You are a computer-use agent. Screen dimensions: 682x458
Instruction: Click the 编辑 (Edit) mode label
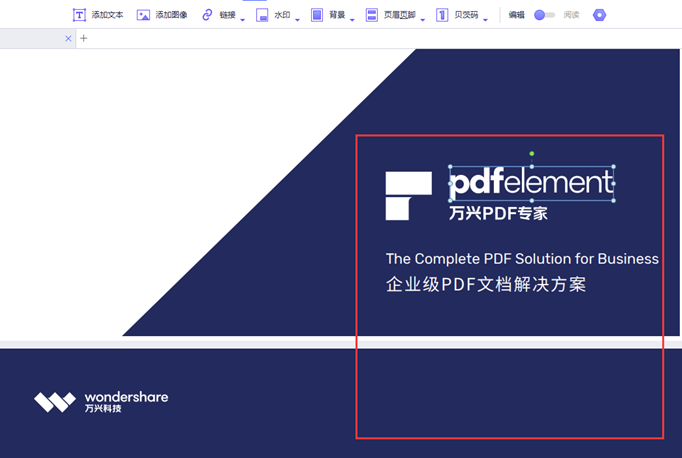click(x=516, y=15)
